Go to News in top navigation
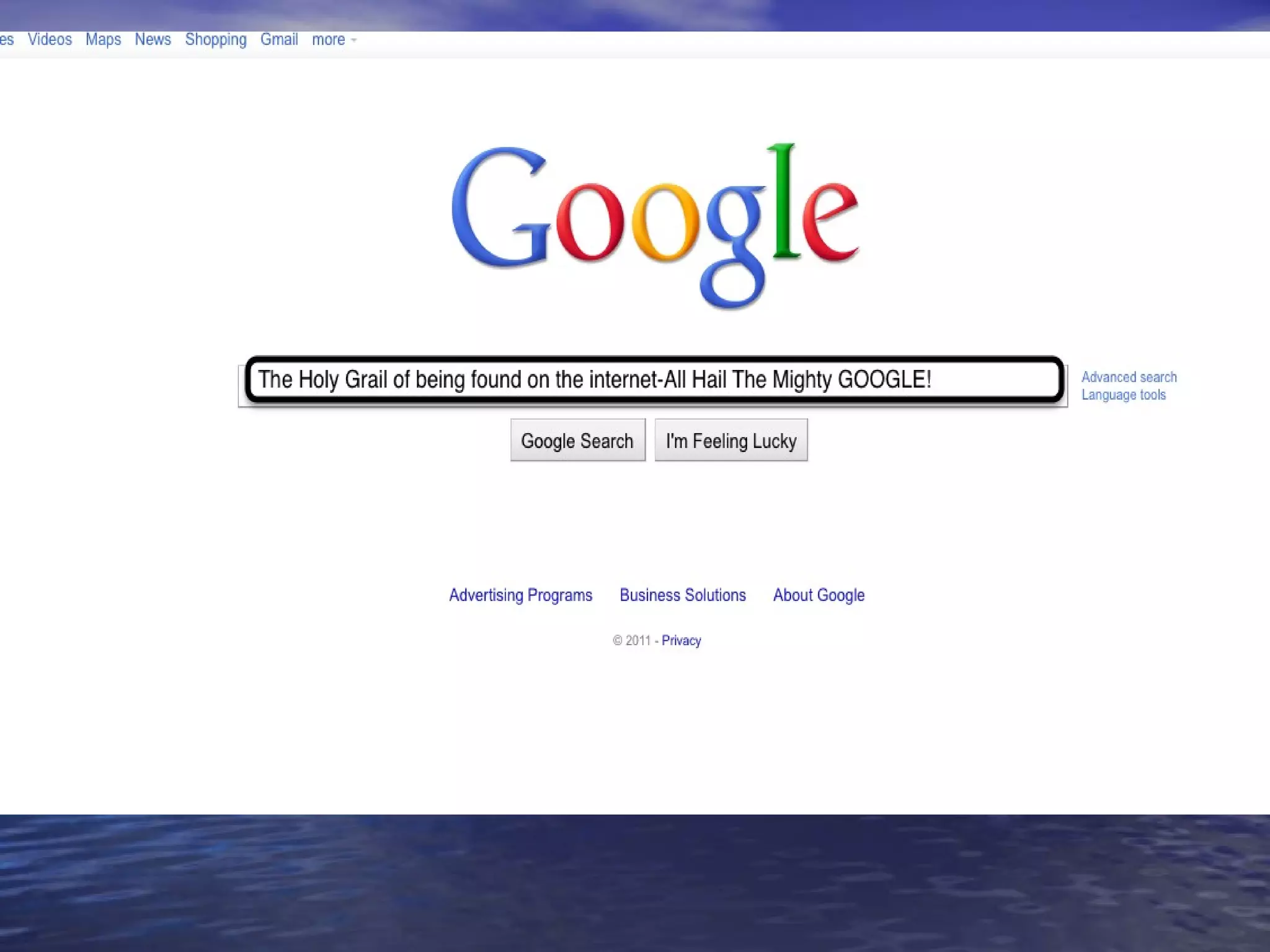 153,40
